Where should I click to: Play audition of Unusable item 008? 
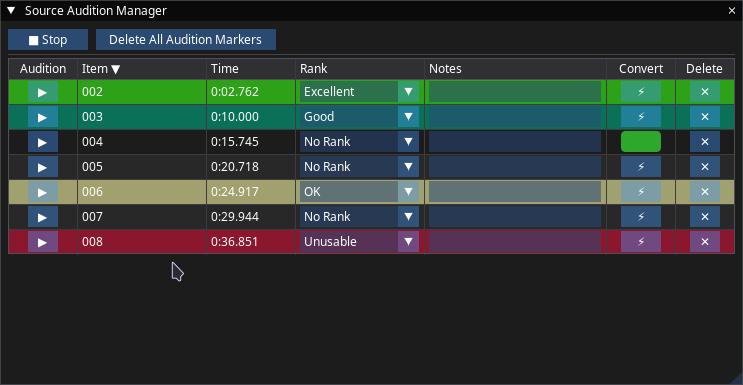43,242
